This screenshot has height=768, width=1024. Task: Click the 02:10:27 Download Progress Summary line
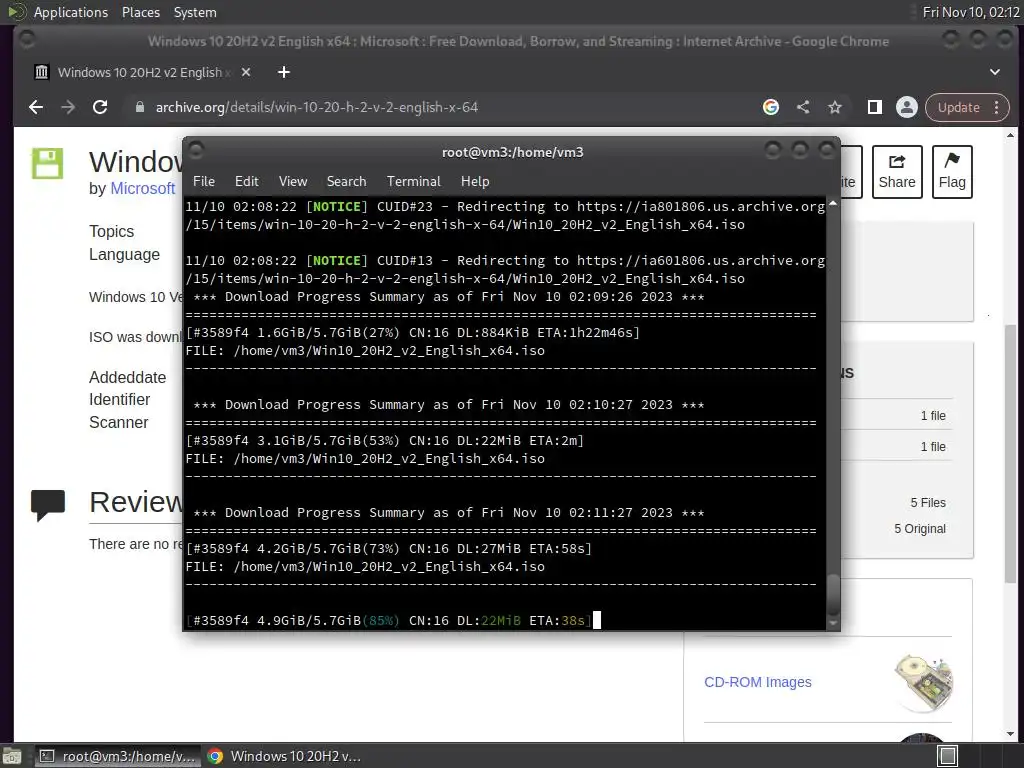449,404
